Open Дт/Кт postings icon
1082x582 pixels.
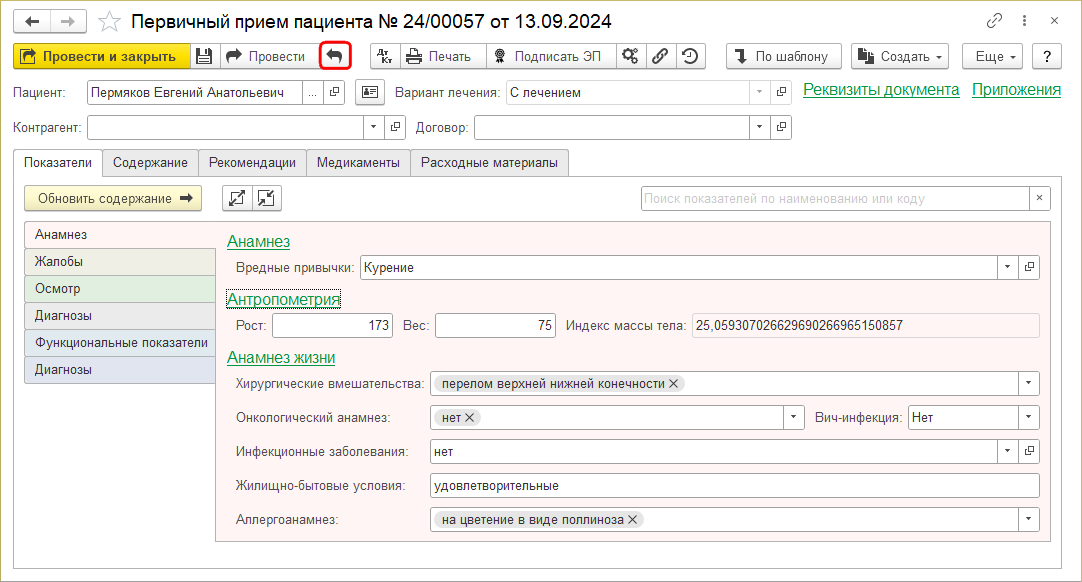click(385, 56)
